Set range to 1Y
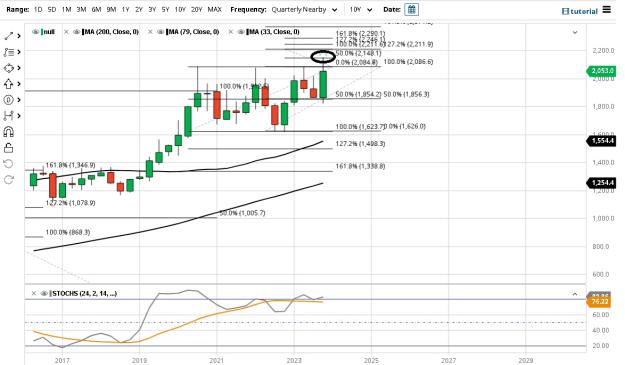 pyautogui.click(x=125, y=10)
